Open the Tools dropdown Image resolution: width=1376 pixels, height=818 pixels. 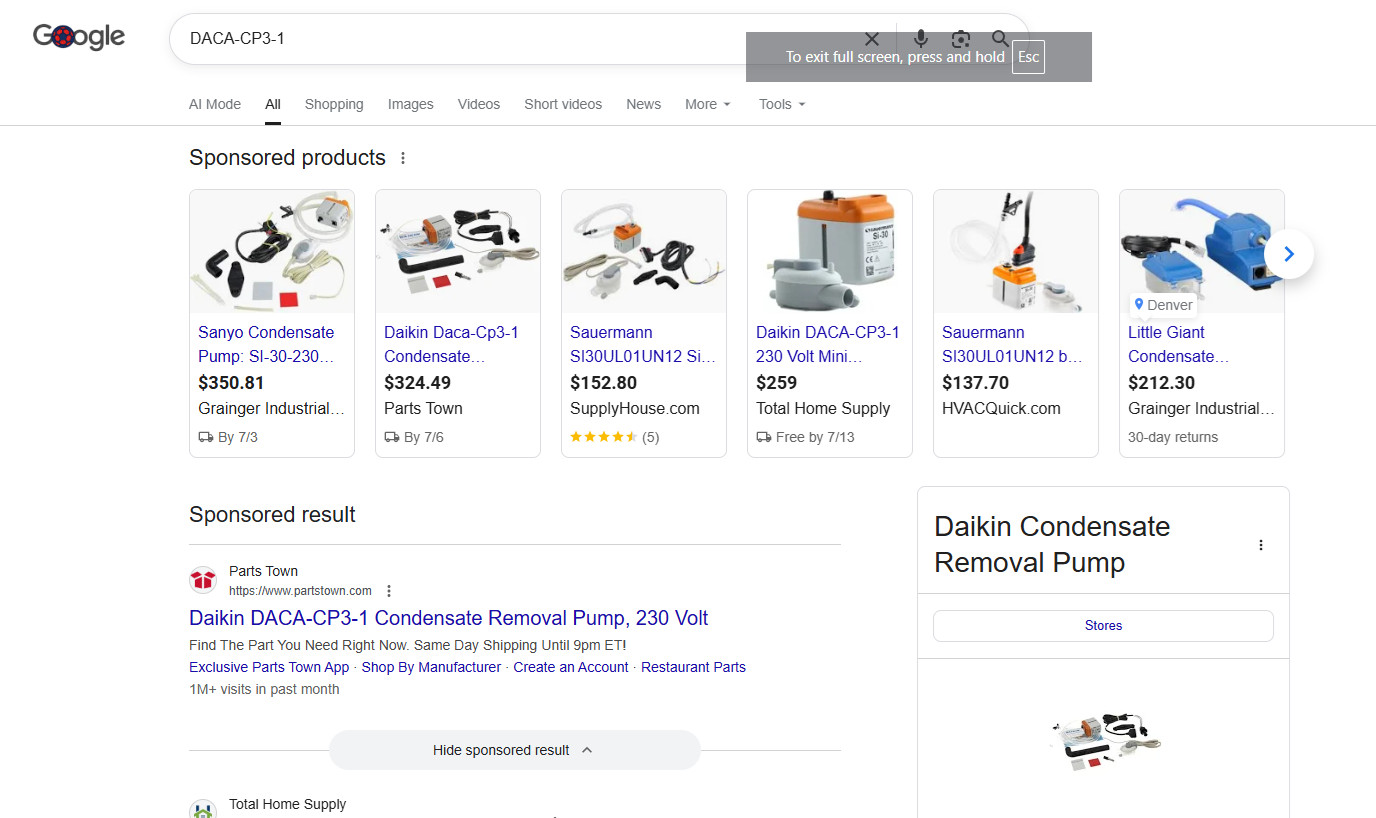click(782, 104)
